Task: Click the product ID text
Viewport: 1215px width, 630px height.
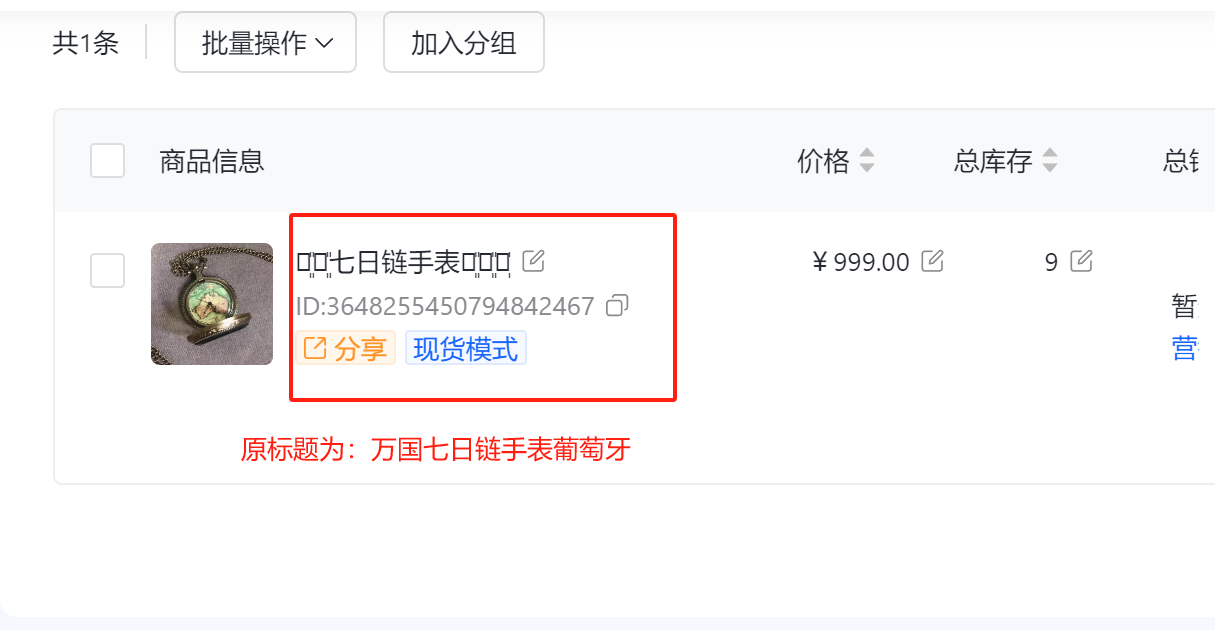Action: tap(445, 306)
